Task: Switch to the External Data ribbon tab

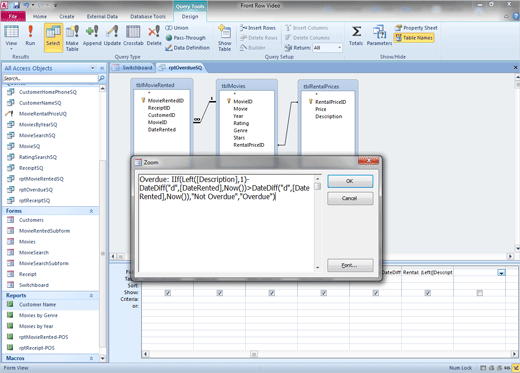Action: 102,16
